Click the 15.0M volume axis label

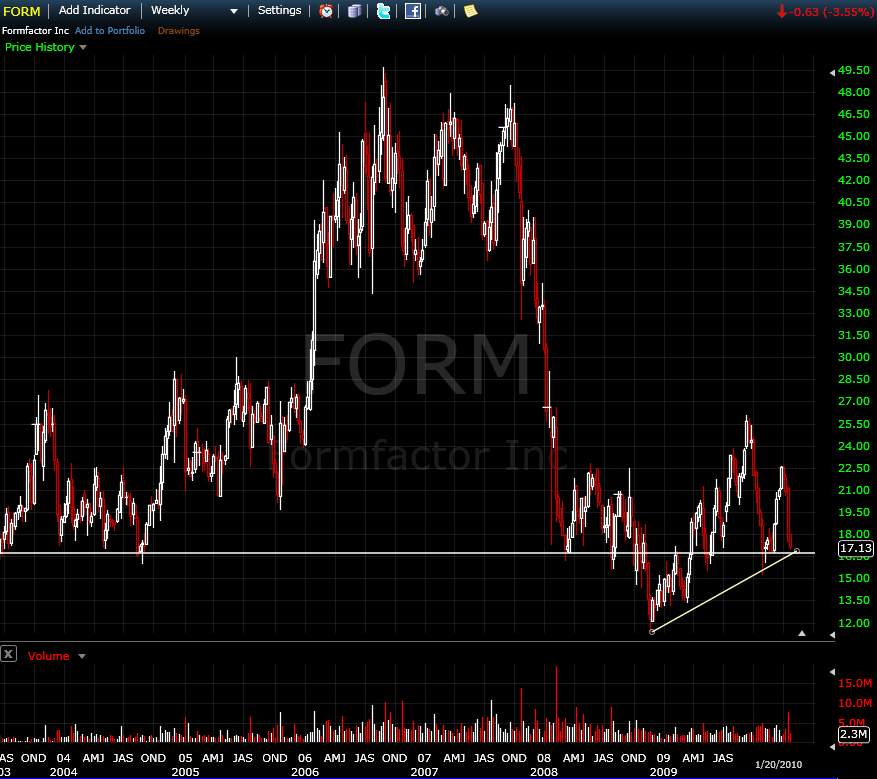855,683
